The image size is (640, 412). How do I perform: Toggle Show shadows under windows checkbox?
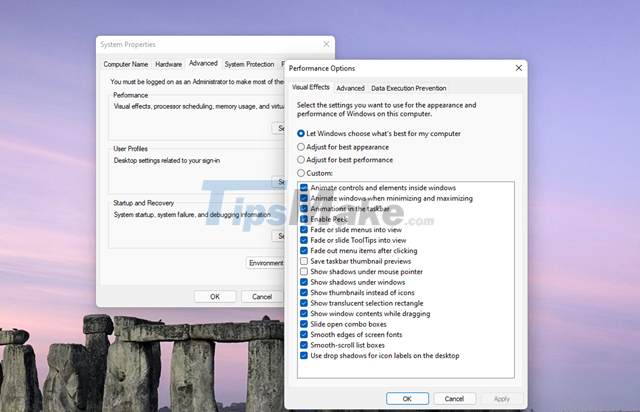[x=304, y=282]
